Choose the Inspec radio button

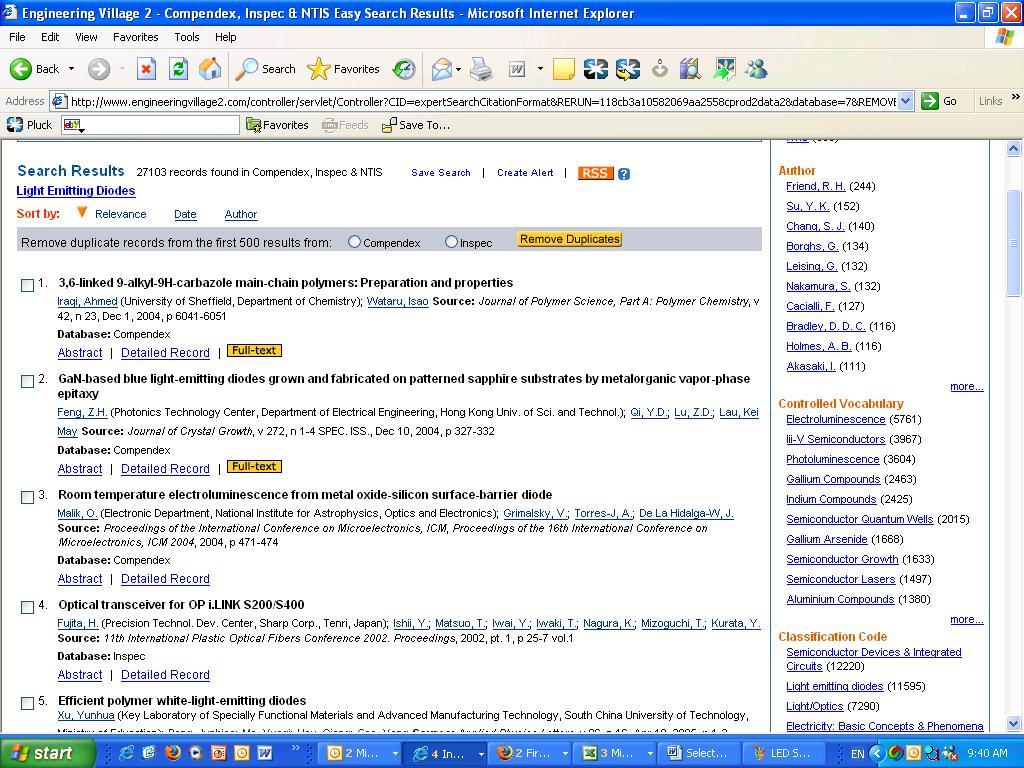tap(451, 242)
